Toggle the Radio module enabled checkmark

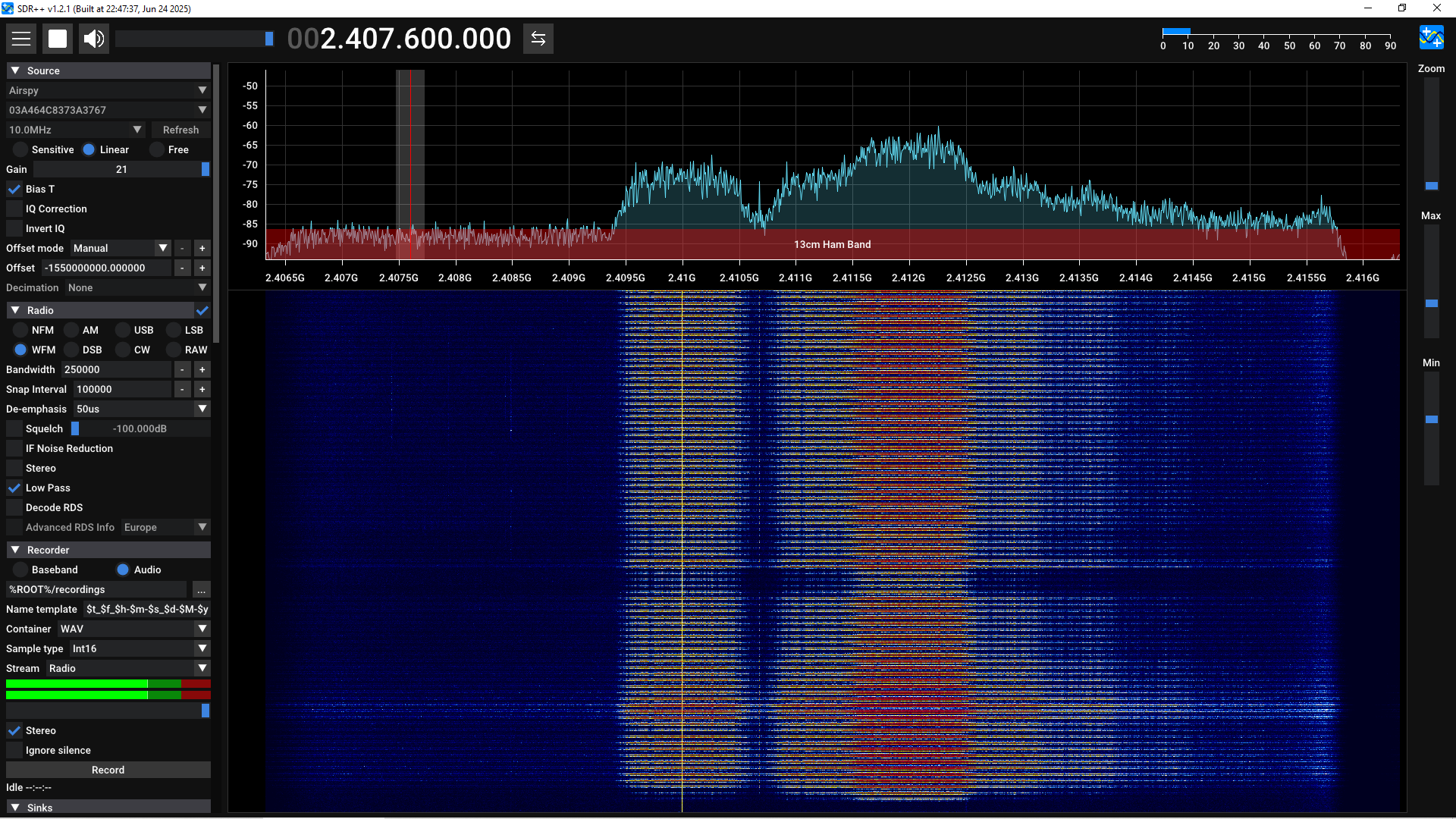tap(202, 310)
